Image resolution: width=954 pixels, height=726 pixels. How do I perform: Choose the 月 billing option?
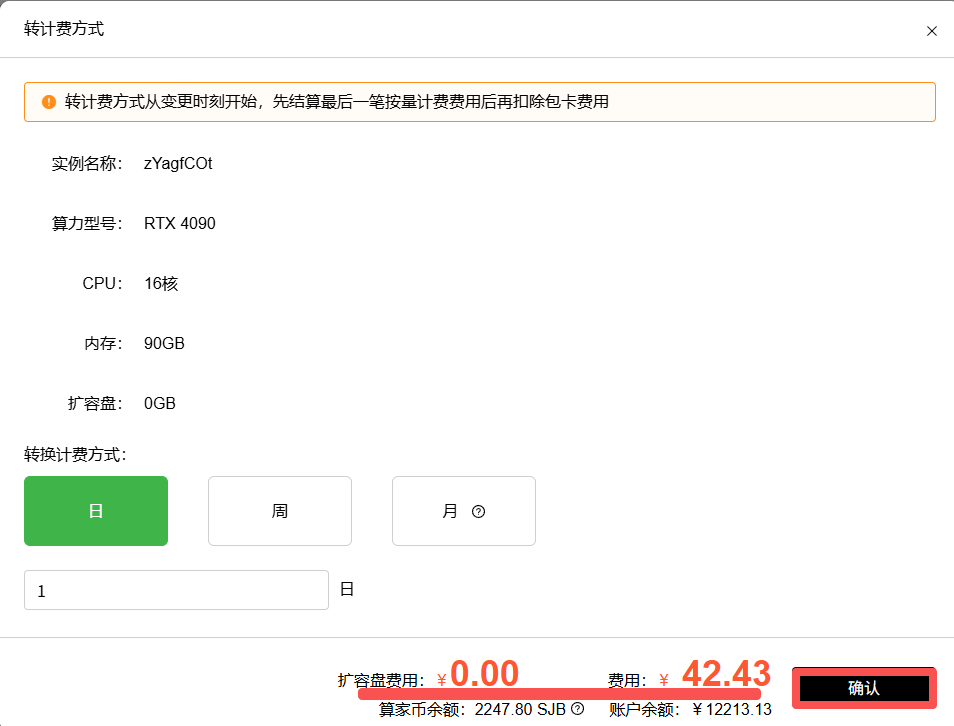464,511
